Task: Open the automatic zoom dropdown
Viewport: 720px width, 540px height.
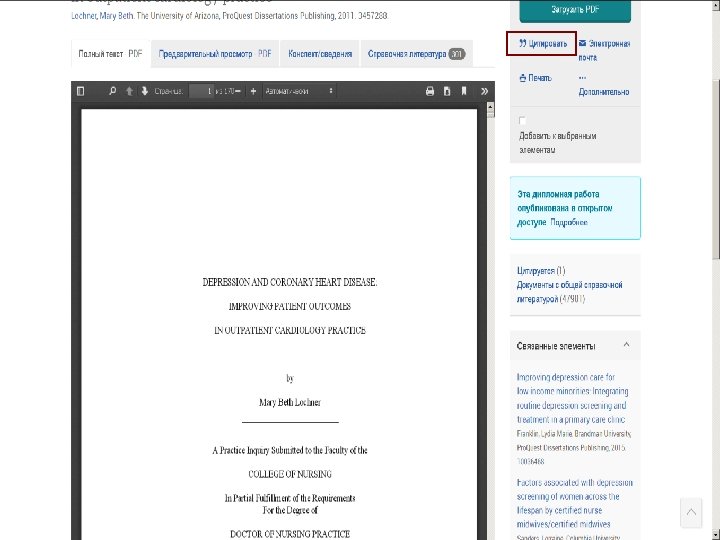Action: coord(299,91)
